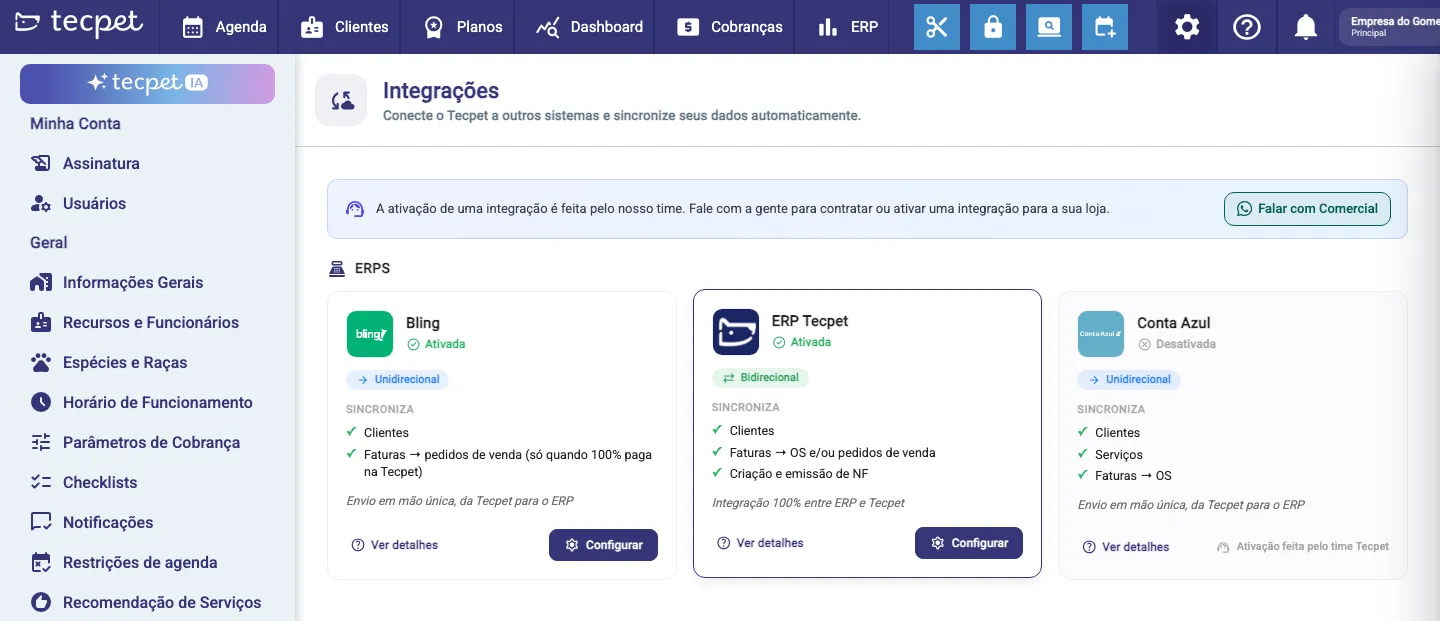The width and height of the screenshot is (1440, 621).
Task: View details of ERP Tecpet integration
Action: point(761,543)
